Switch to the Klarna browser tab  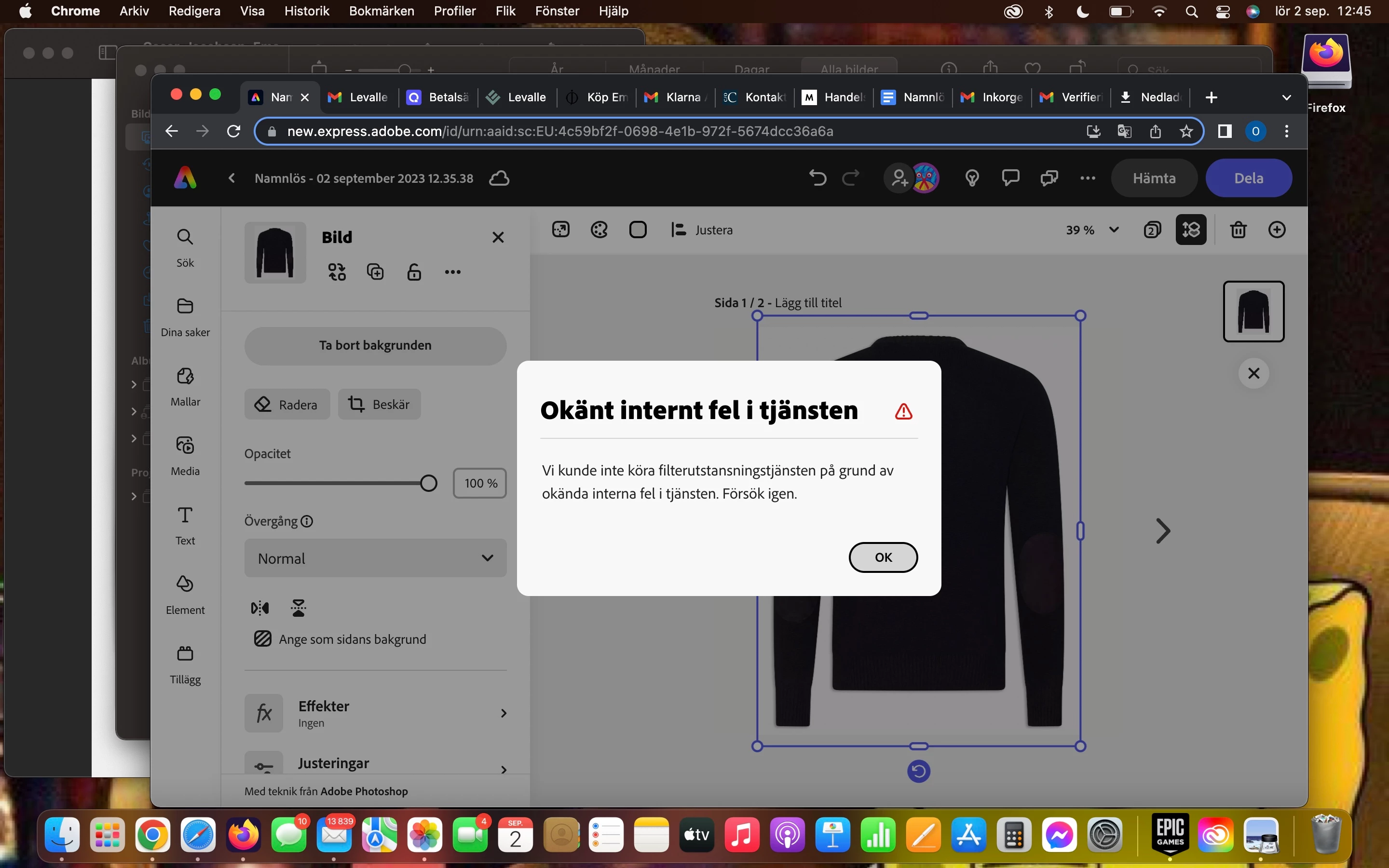[x=676, y=97]
